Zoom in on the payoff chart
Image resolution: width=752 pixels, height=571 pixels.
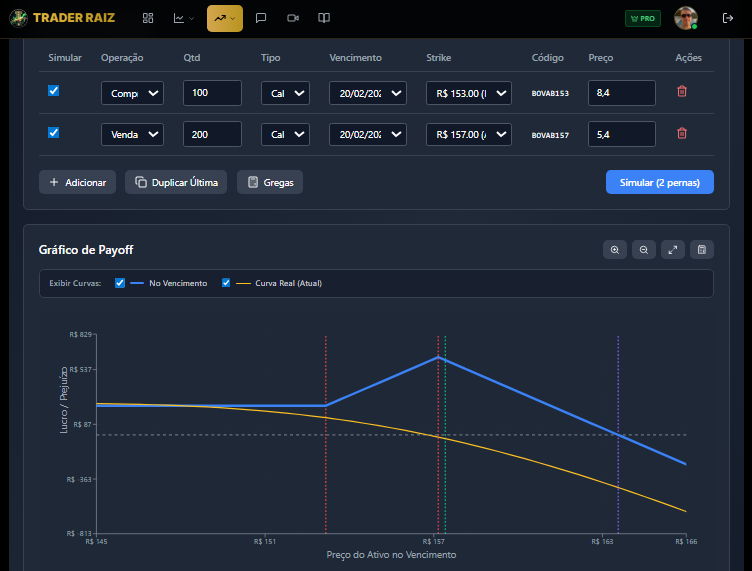[x=614, y=250]
